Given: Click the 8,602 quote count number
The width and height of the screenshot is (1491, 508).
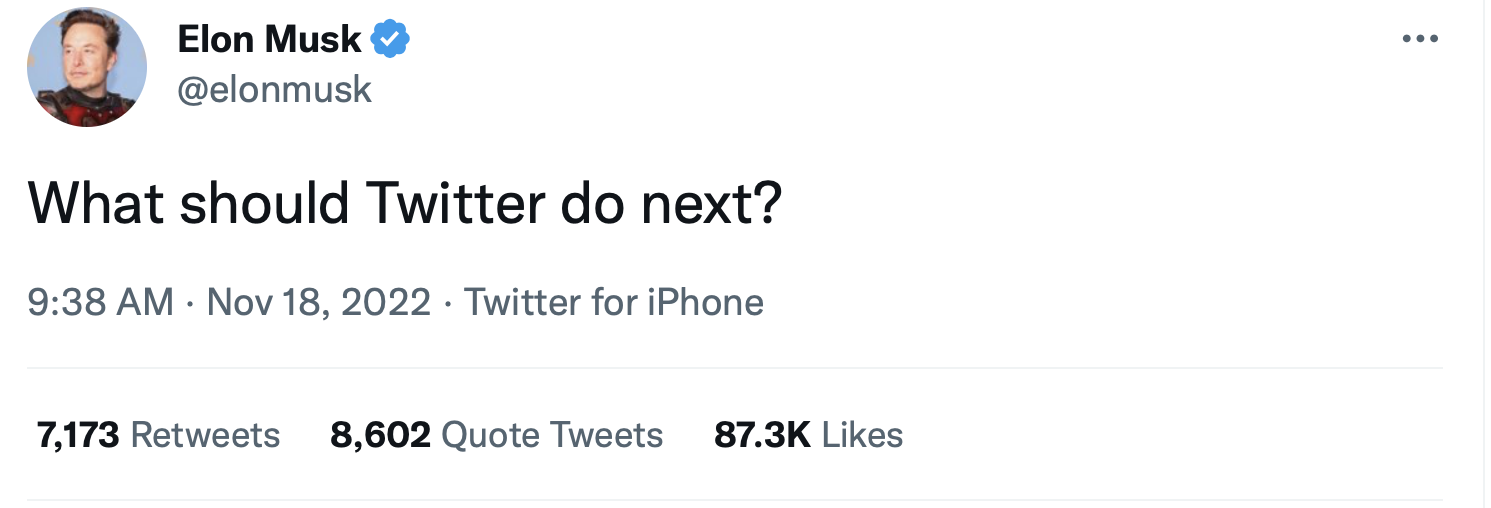Looking at the screenshot, I should (380, 435).
